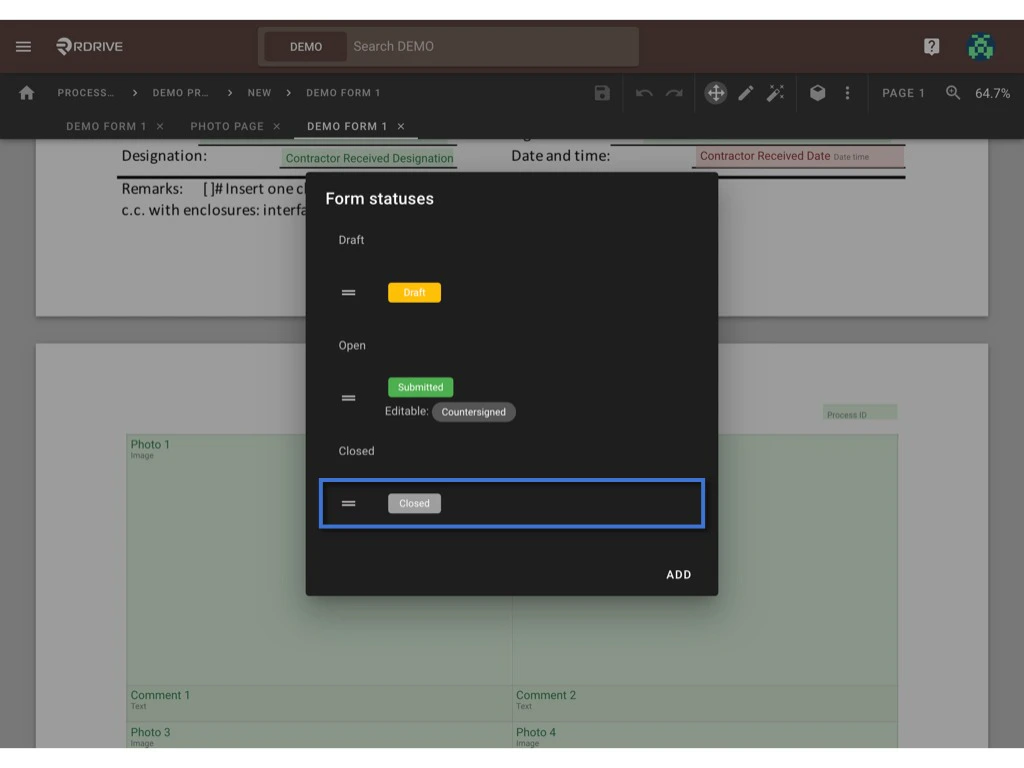Screen dimensions: 1024x768
Task: Click the Redo arrow icon
Action: [x=673, y=92]
